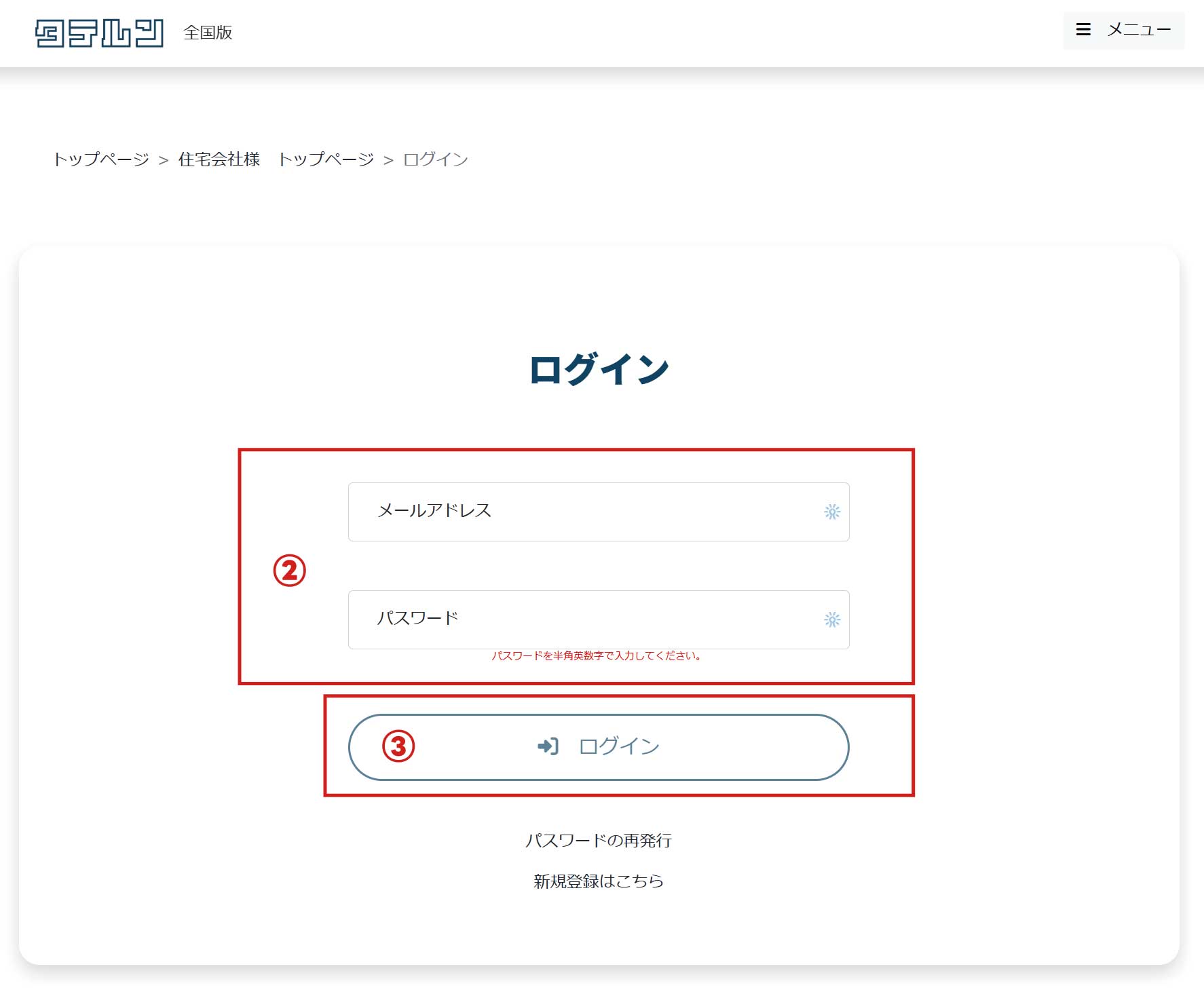Click the red circled number ② marker
This screenshot has height=994, width=1204.
[290, 571]
